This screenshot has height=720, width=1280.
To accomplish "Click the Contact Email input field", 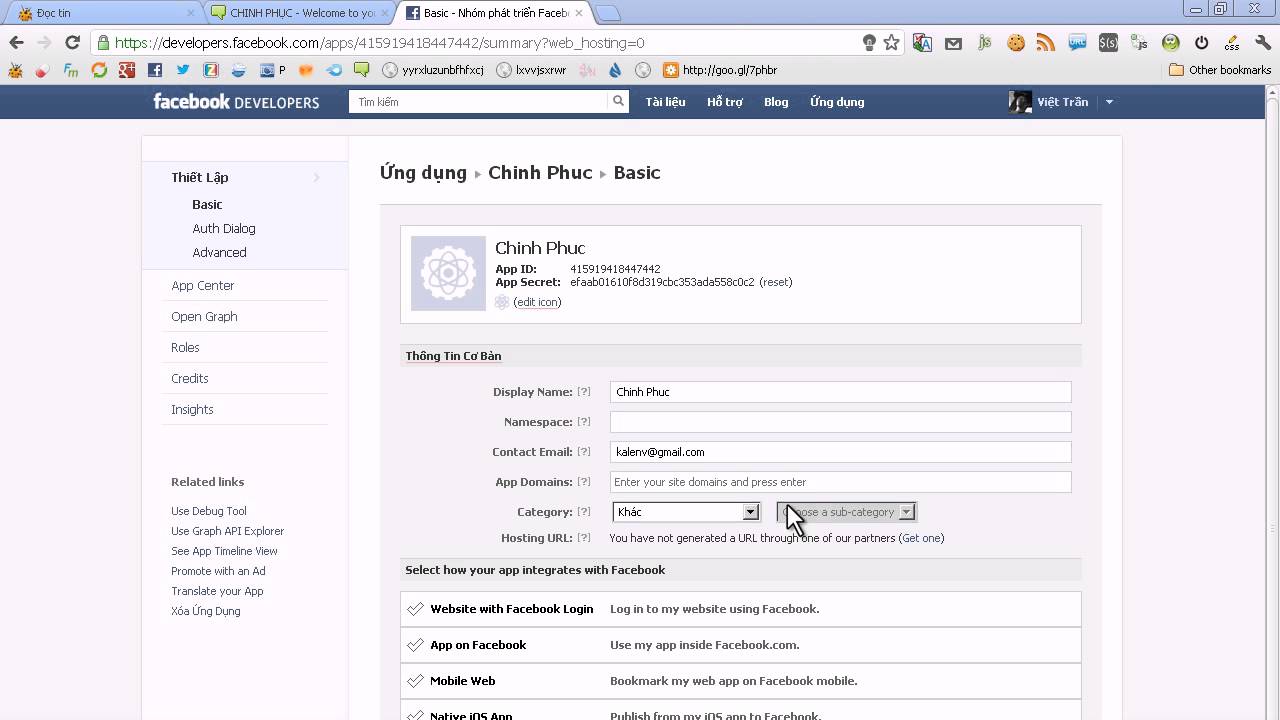I will (840, 452).
